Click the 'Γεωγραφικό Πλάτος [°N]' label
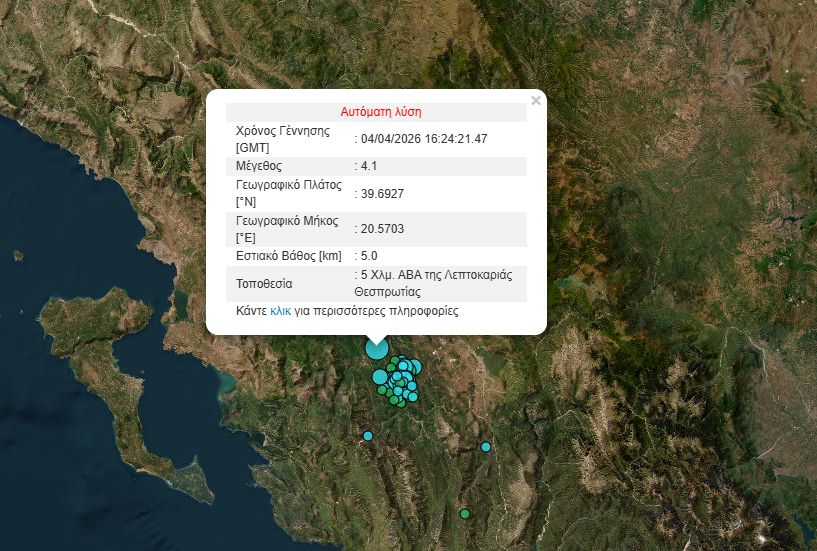 coord(288,193)
